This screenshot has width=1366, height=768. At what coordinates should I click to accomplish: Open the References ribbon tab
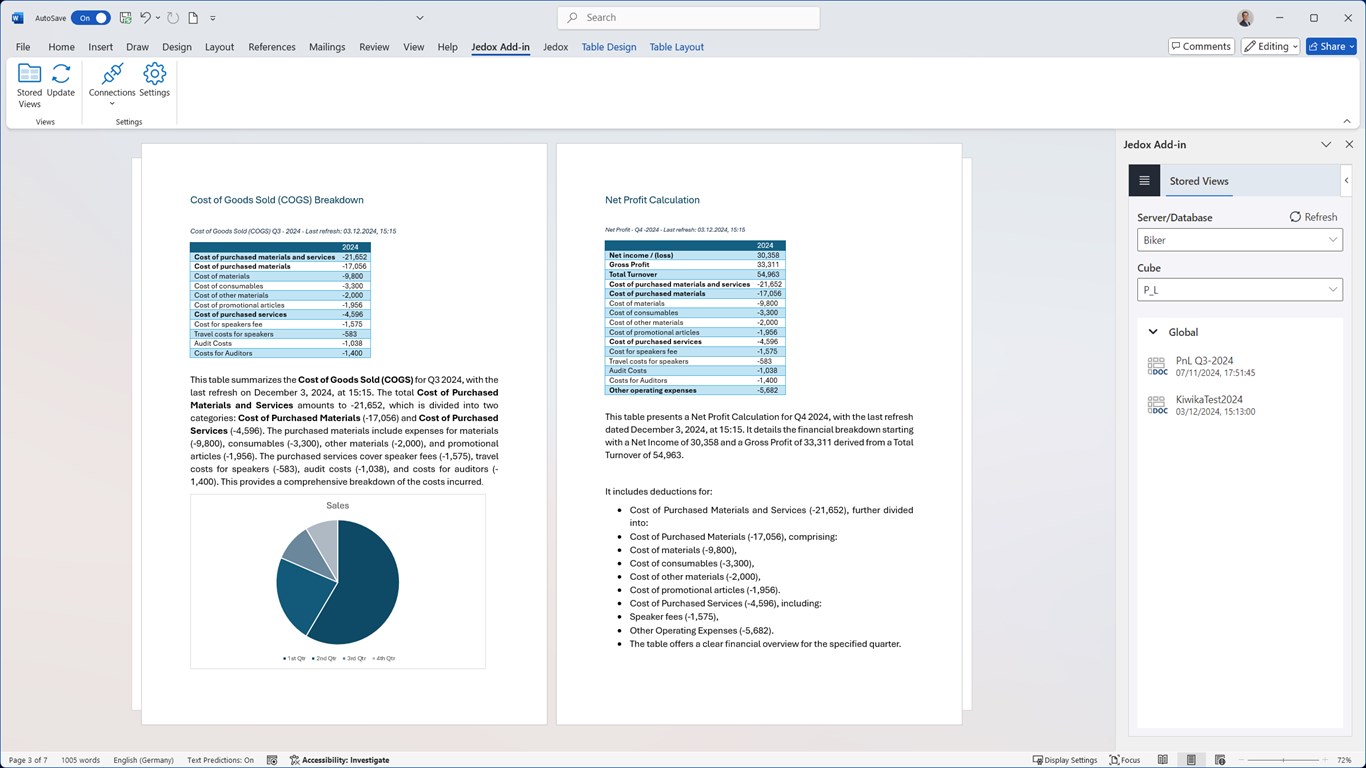pos(272,47)
